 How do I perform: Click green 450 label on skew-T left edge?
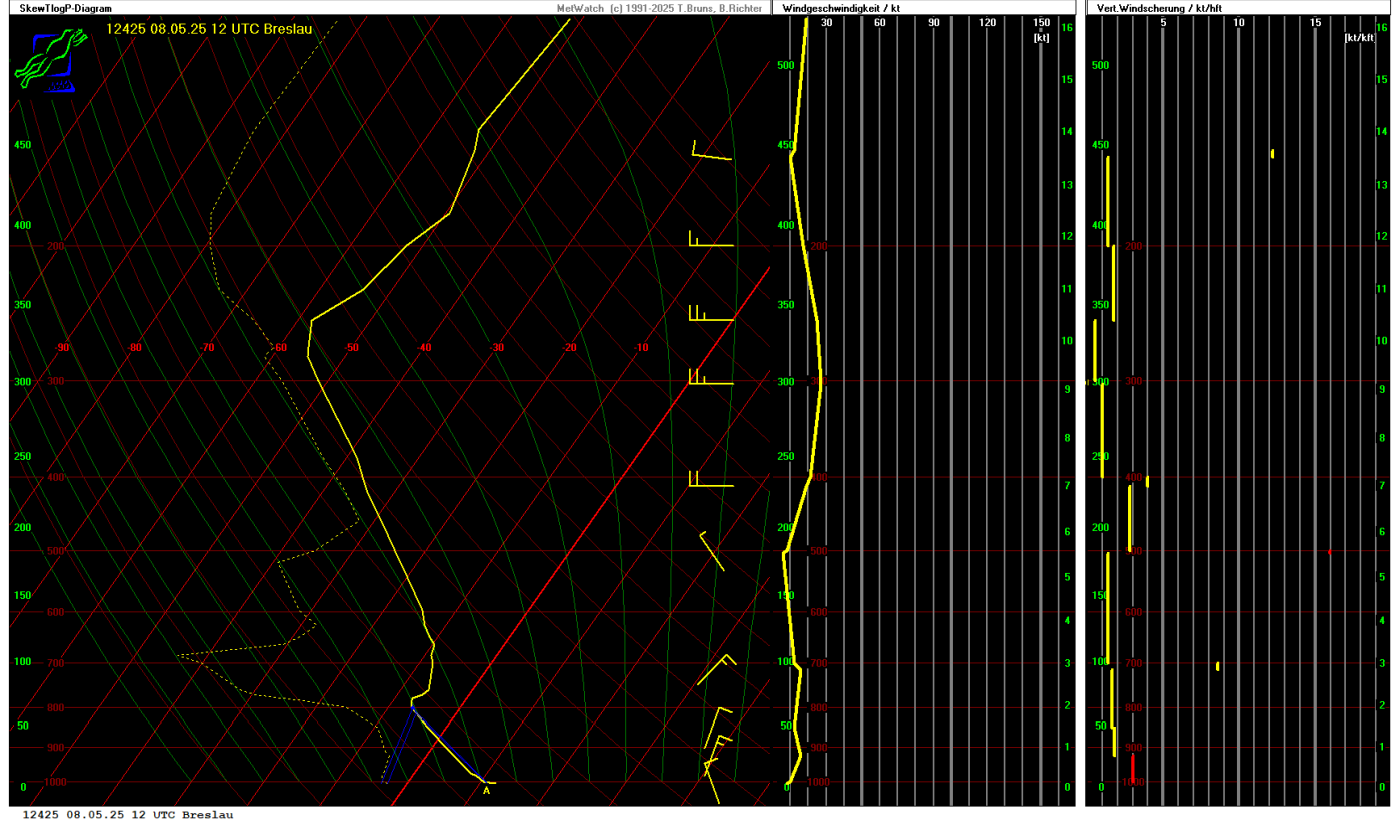(x=22, y=145)
